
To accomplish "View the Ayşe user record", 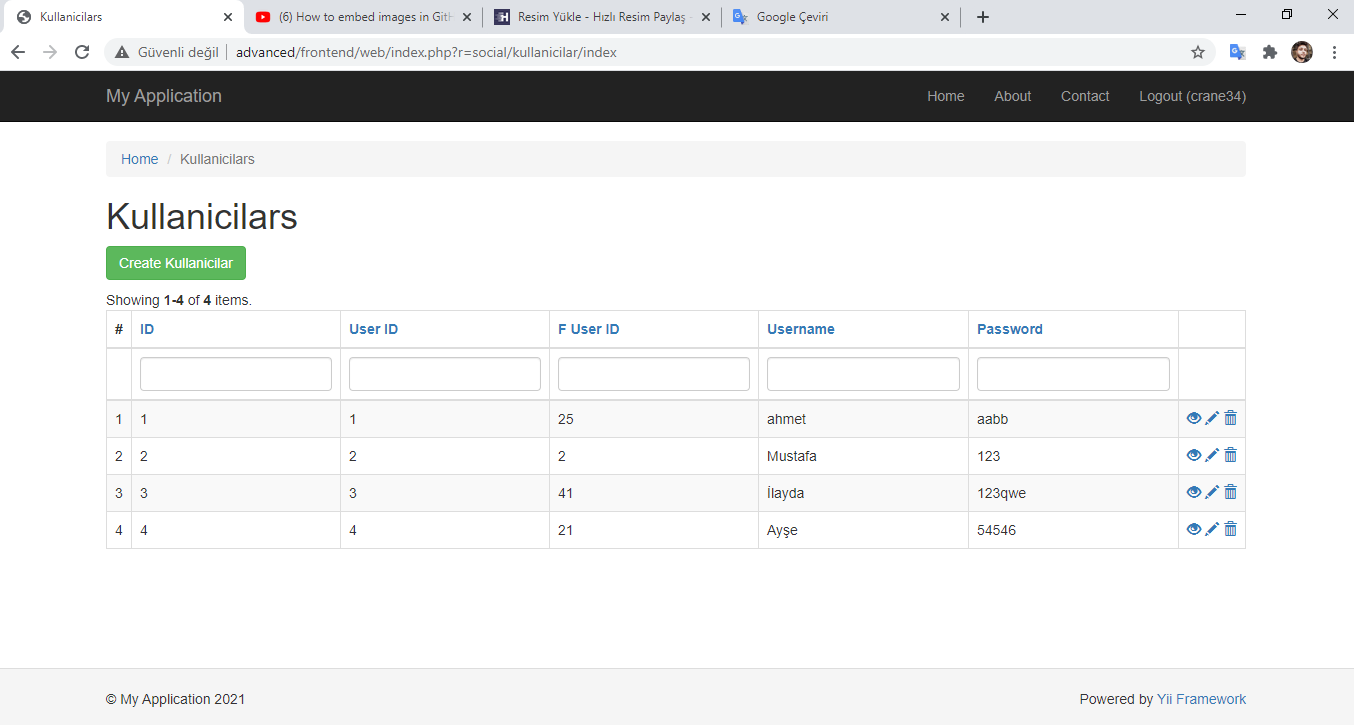I will [1193, 529].
